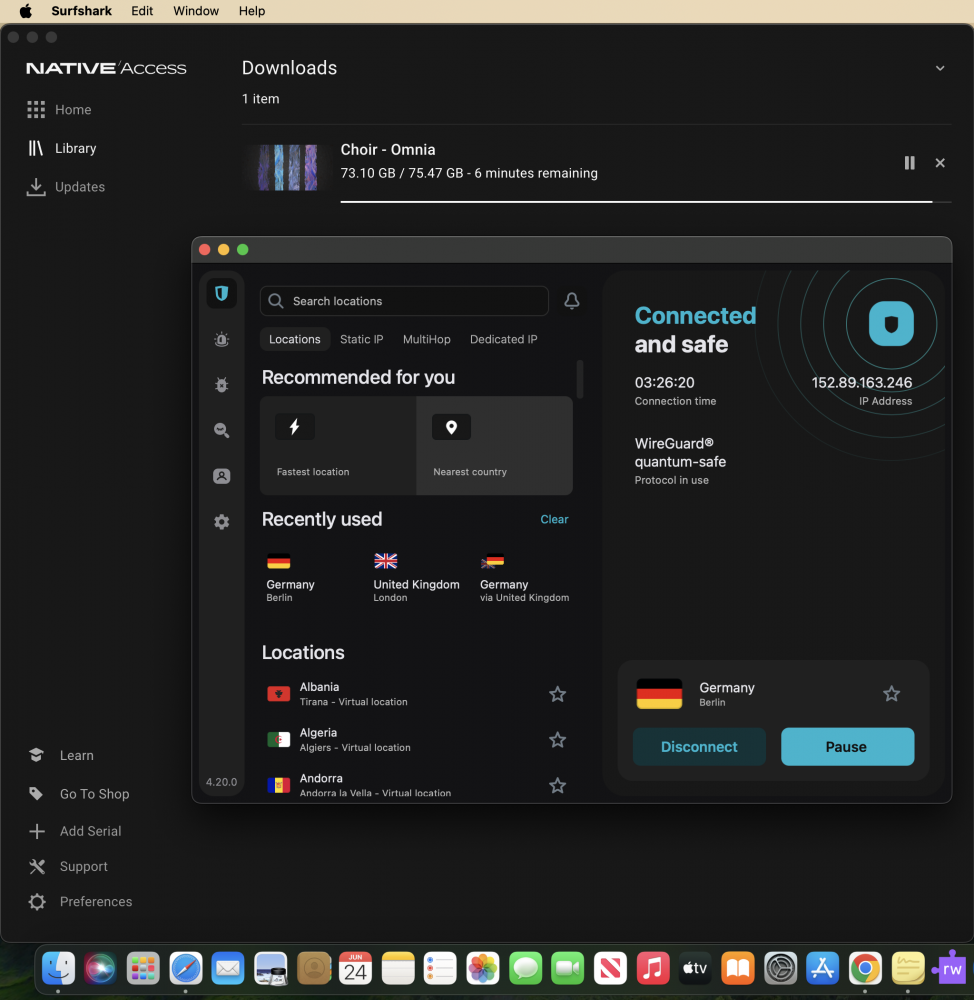
Task: Click Go To Shop in Native Access
Action: [79, 794]
